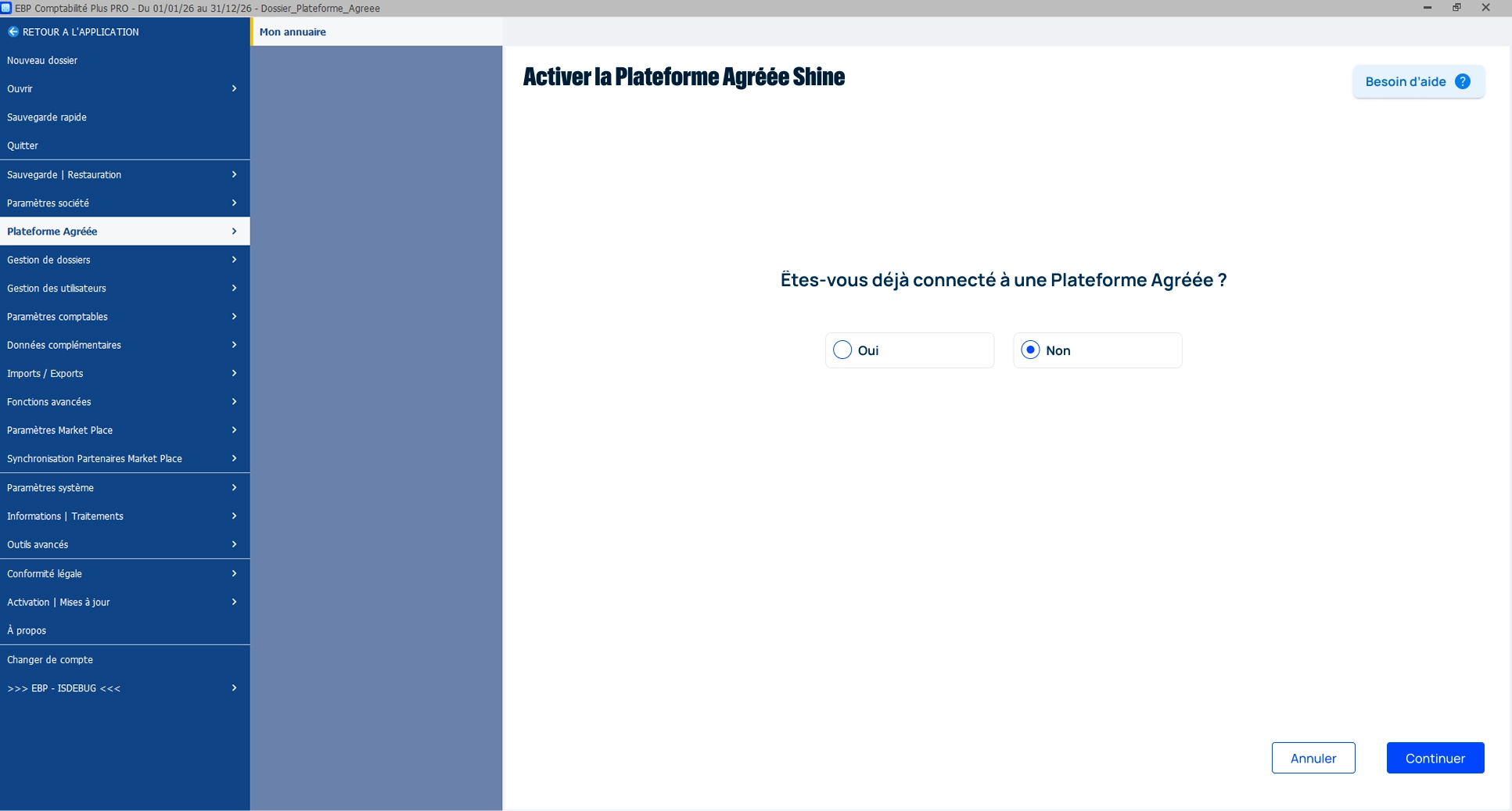Go back via Retour à l'application
The height and width of the screenshot is (811, 1512).
pyautogui.click(x=125, y=32)
